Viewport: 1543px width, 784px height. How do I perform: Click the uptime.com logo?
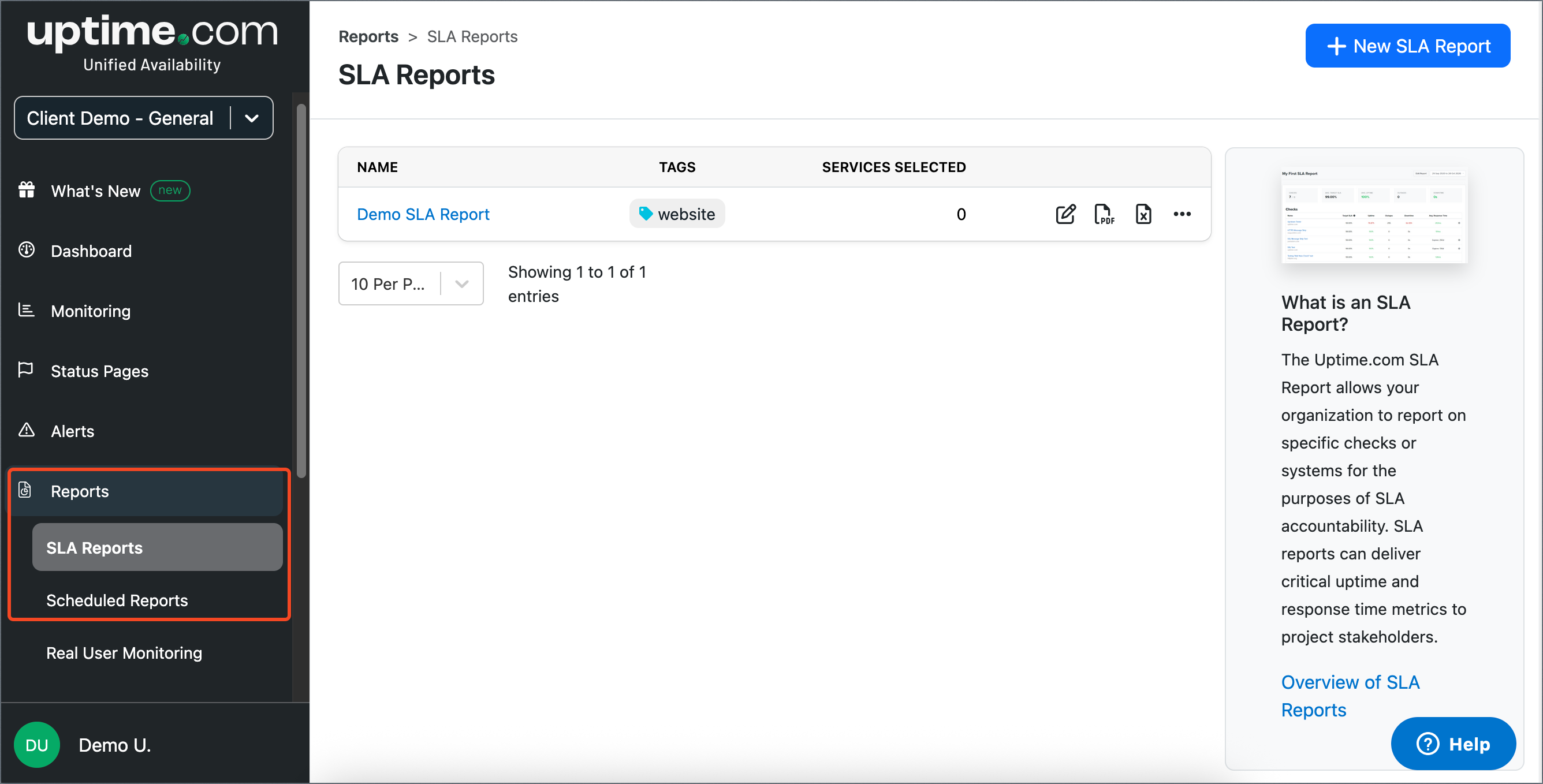[152, 31]
